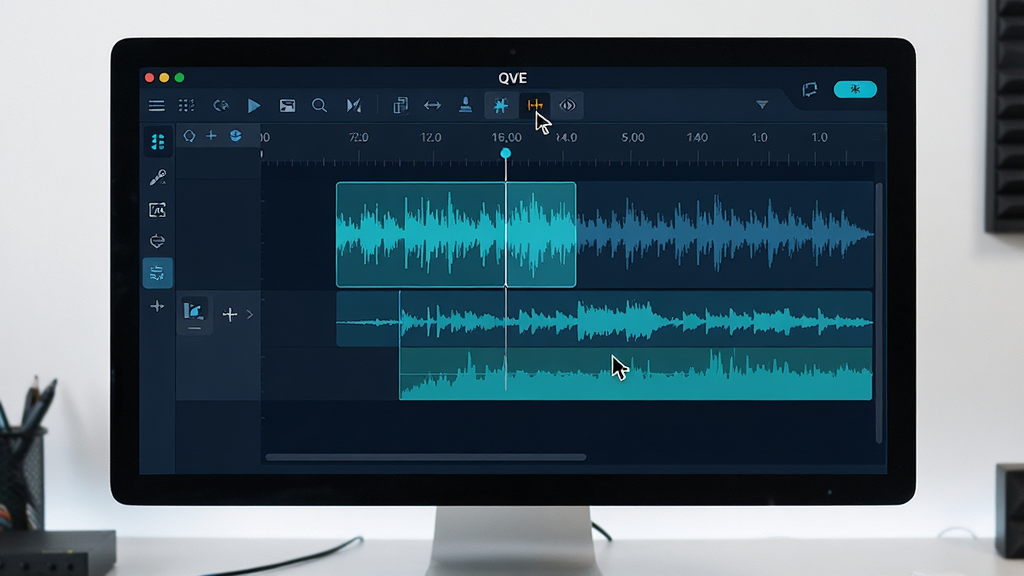Click the "5.00" mark on the ruler
Screen dimensions: 1024x576
pos(633,138)
